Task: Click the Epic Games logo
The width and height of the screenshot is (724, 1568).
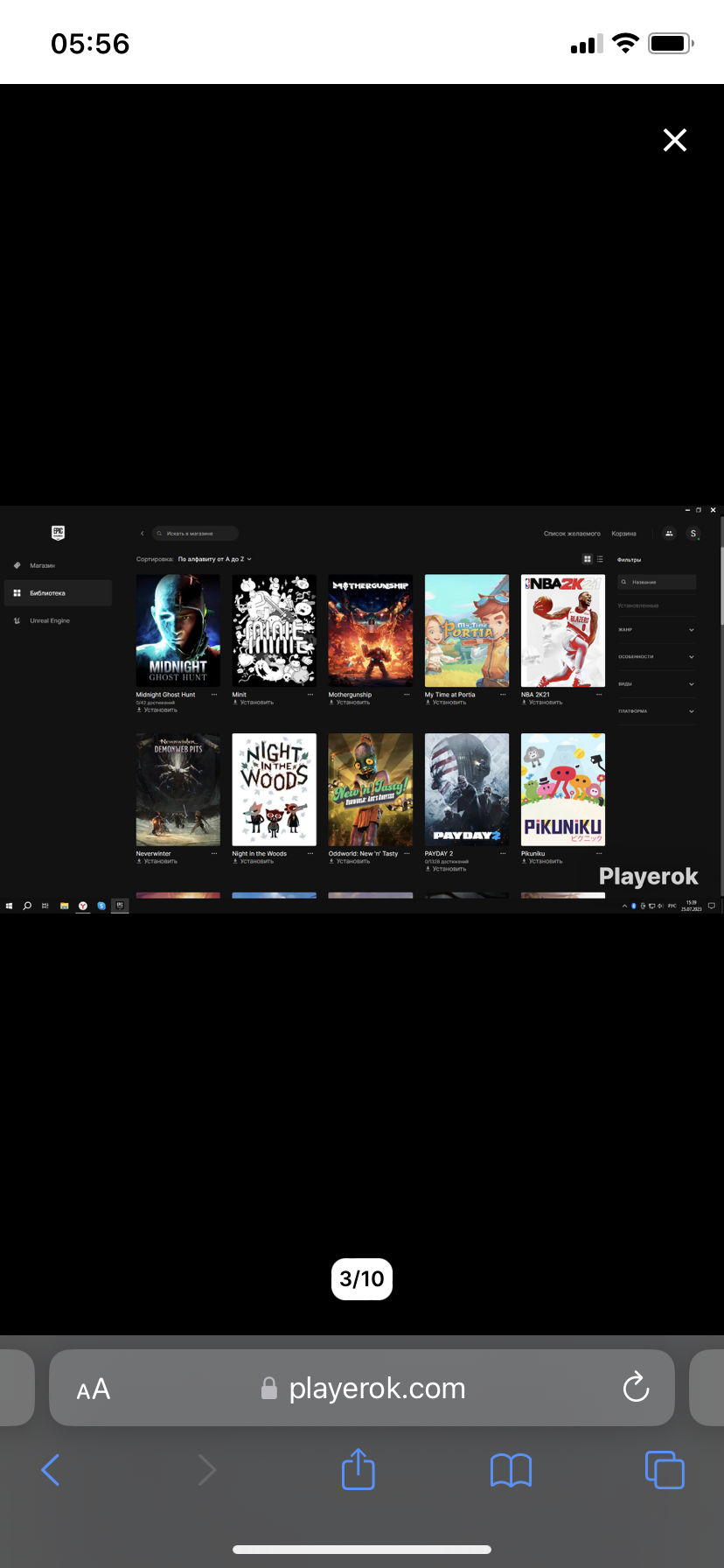Action: [x=58, y=532]
